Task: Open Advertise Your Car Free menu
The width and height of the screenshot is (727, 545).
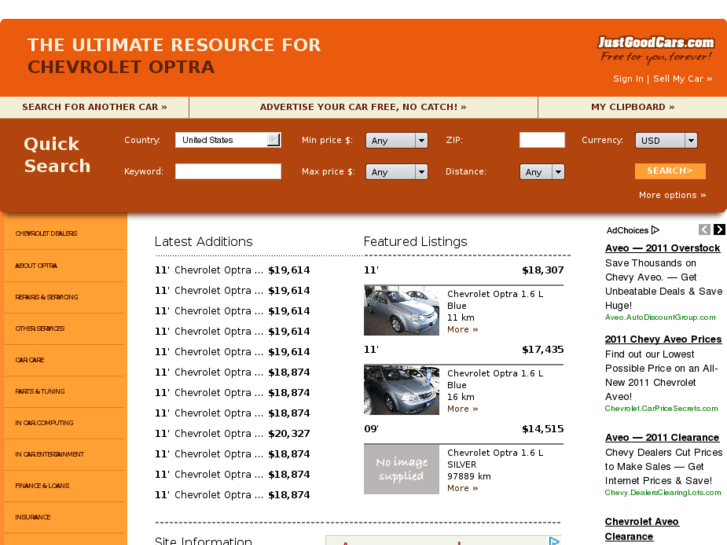Action: pyautogui.click(x=363, y=107)
